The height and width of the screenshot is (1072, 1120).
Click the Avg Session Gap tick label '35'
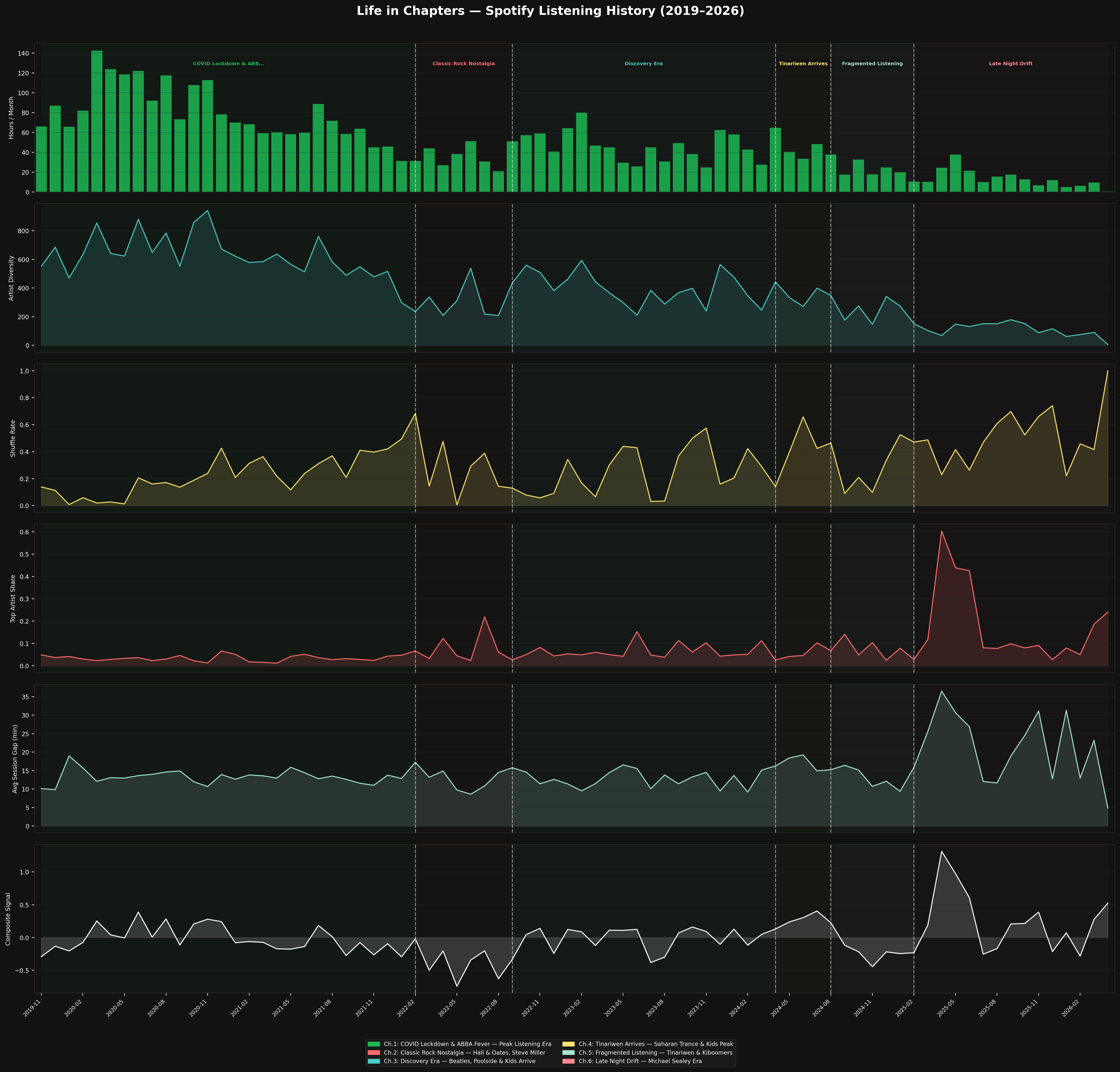(26, 697)
